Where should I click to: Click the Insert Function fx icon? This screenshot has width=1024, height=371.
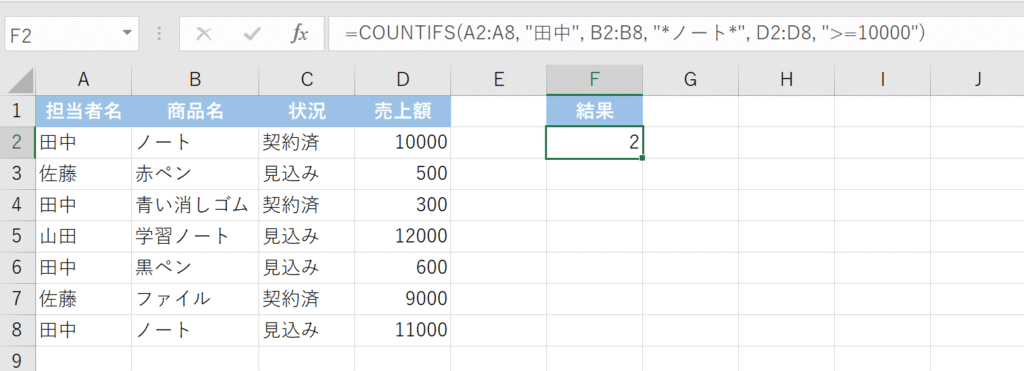(299, 34)
